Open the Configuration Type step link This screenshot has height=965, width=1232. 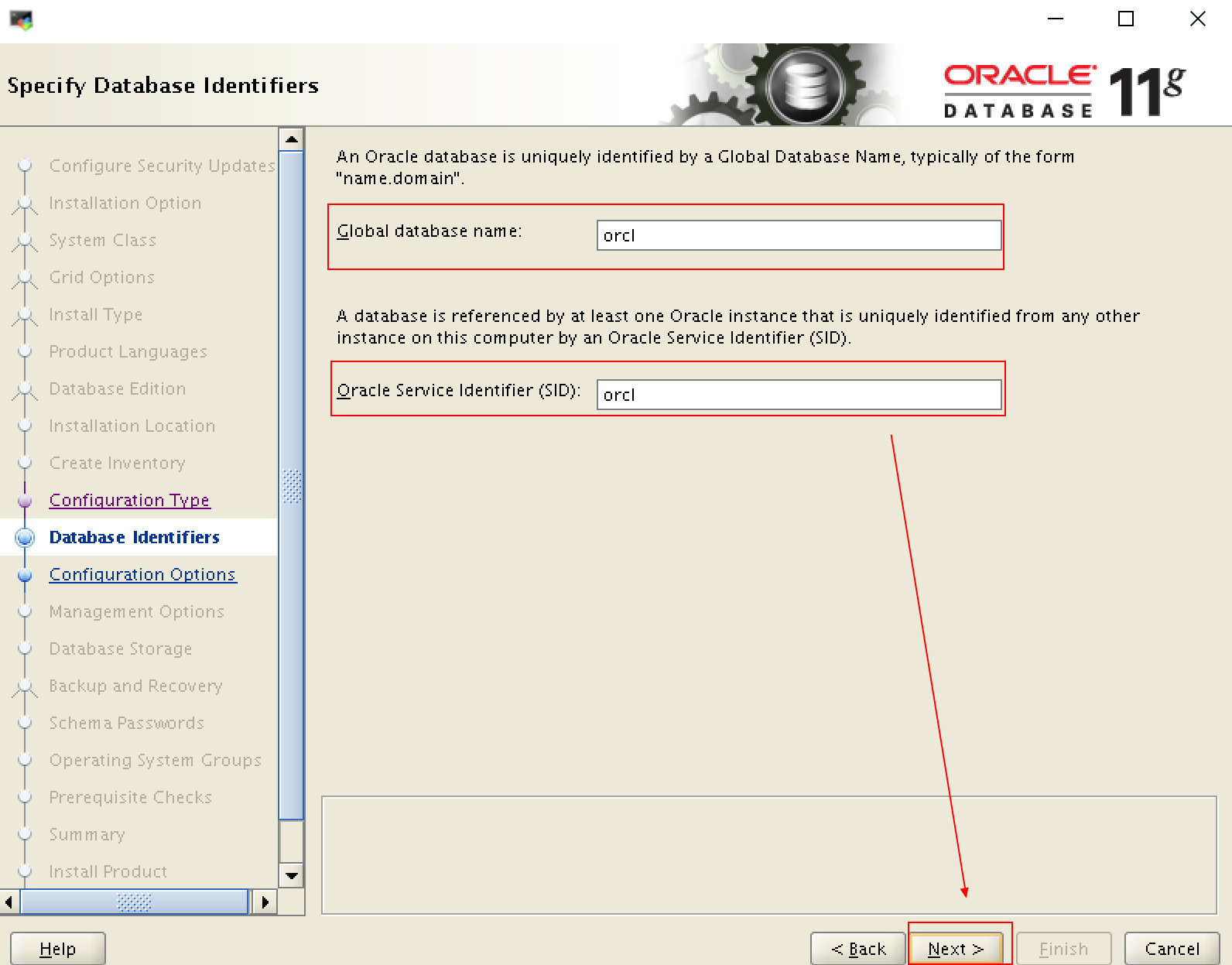pos(129,500)
